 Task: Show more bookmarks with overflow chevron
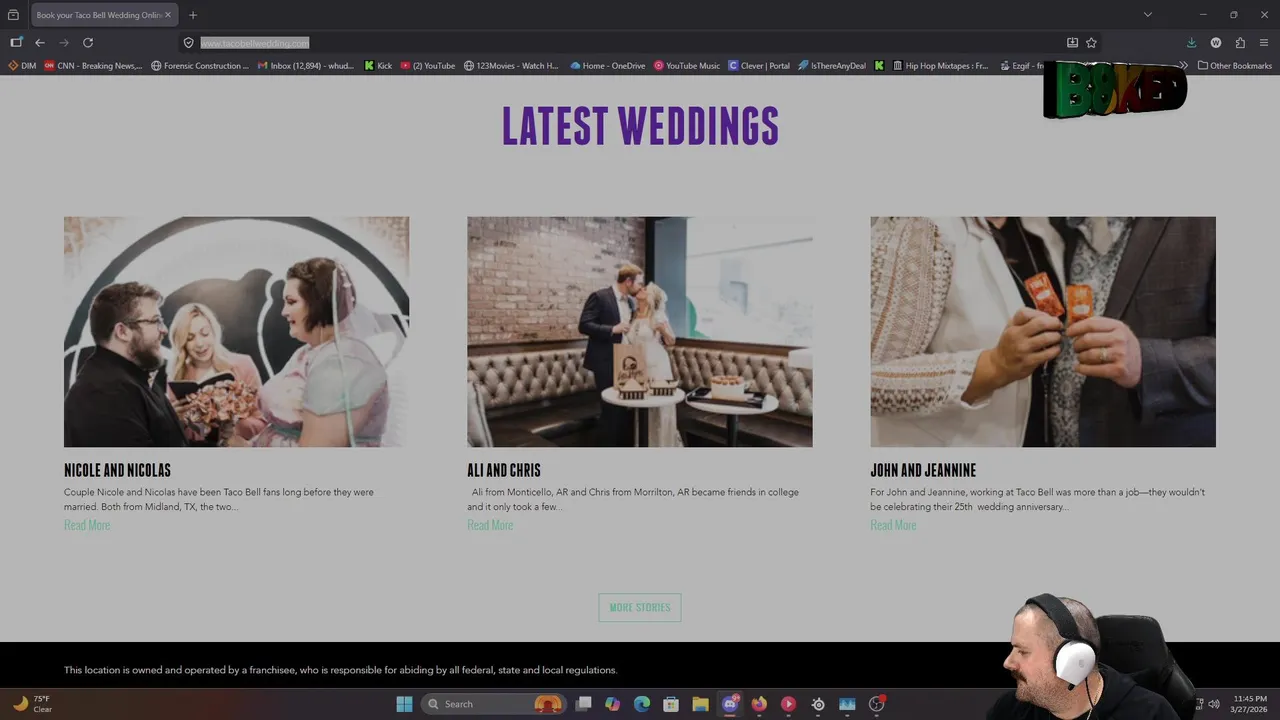coord(1184,66)
